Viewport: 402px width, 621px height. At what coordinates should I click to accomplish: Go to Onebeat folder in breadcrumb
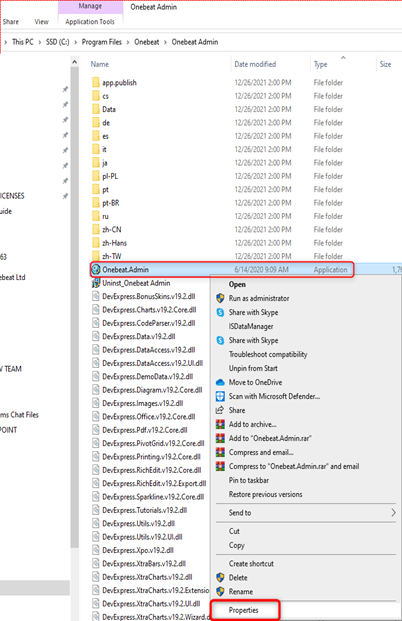[147, 42]
